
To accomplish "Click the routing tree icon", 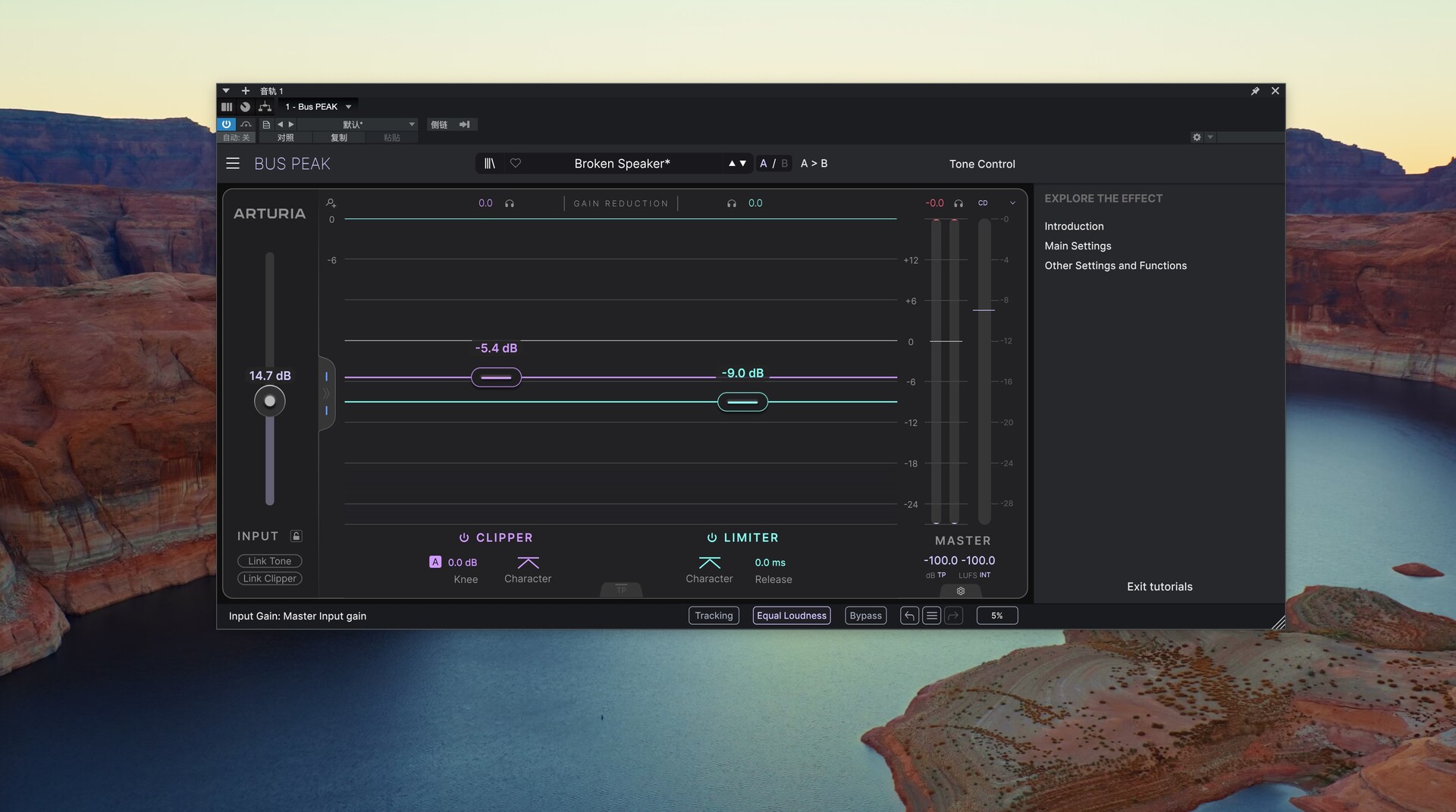I will point(265,107).
